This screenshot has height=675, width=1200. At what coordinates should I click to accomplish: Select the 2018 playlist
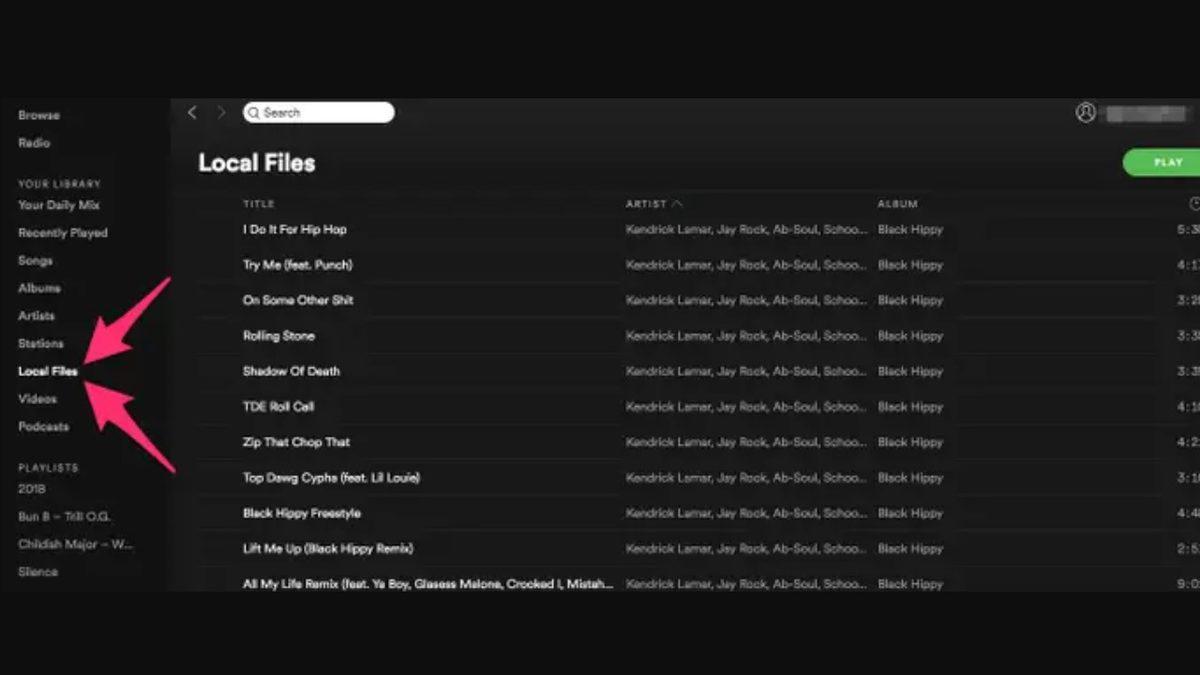coord(32,489)
